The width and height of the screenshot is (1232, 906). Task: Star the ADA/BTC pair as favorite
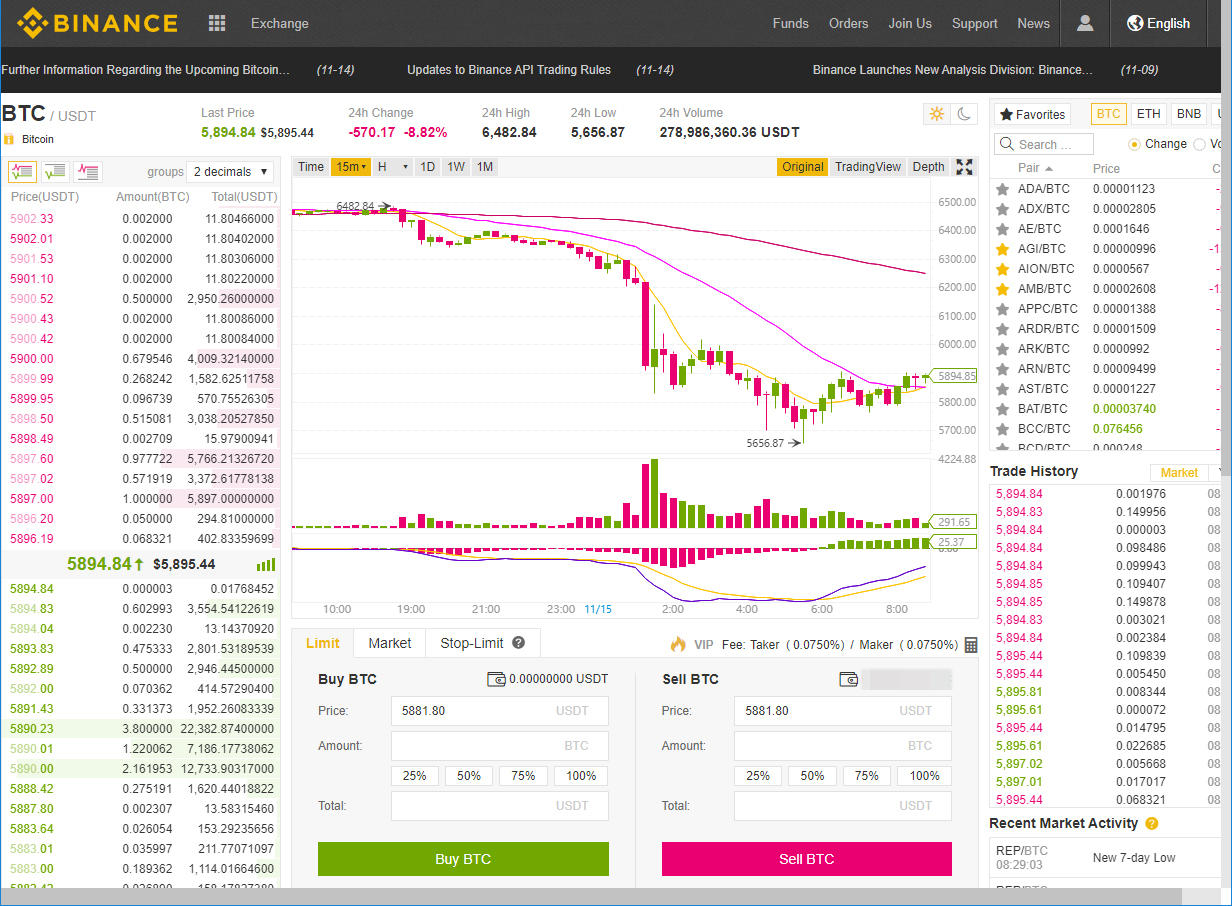coord(1002,189)
